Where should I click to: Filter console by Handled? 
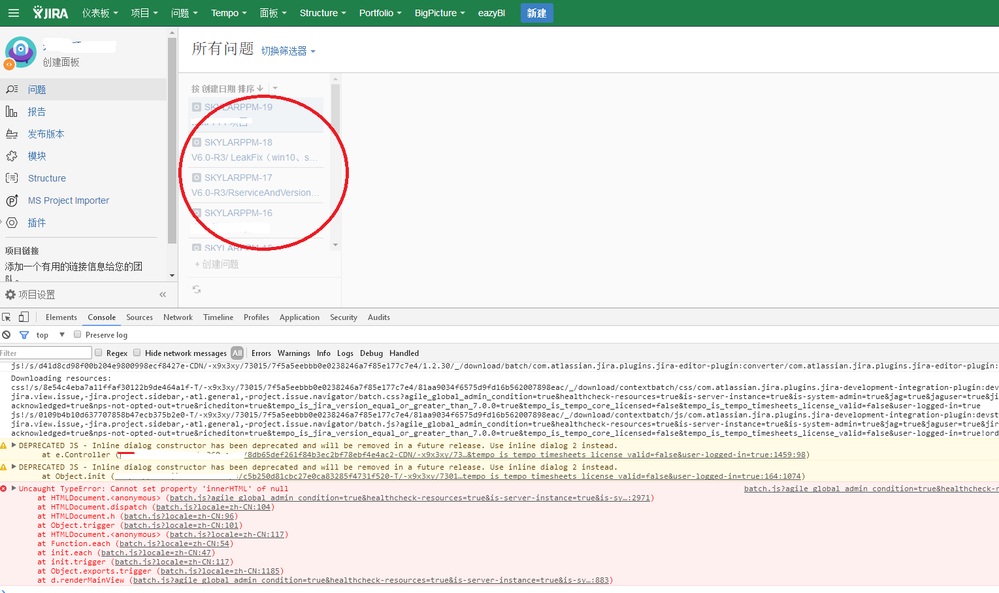tap(404, 353)
